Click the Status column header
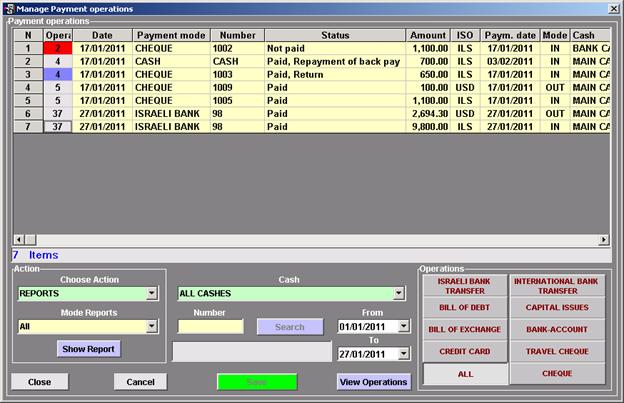 coord(334,35)
